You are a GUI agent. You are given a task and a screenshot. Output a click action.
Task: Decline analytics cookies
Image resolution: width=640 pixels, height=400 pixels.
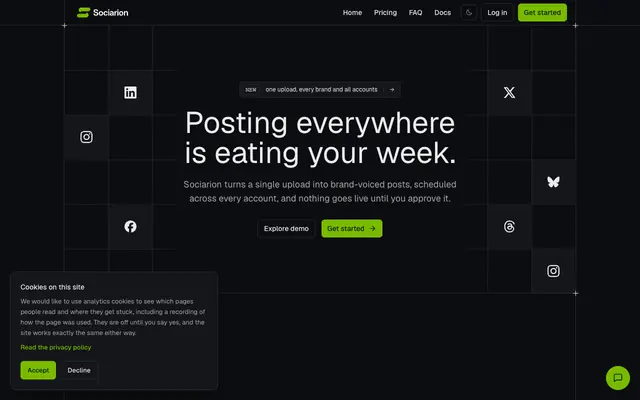[79, 370]
